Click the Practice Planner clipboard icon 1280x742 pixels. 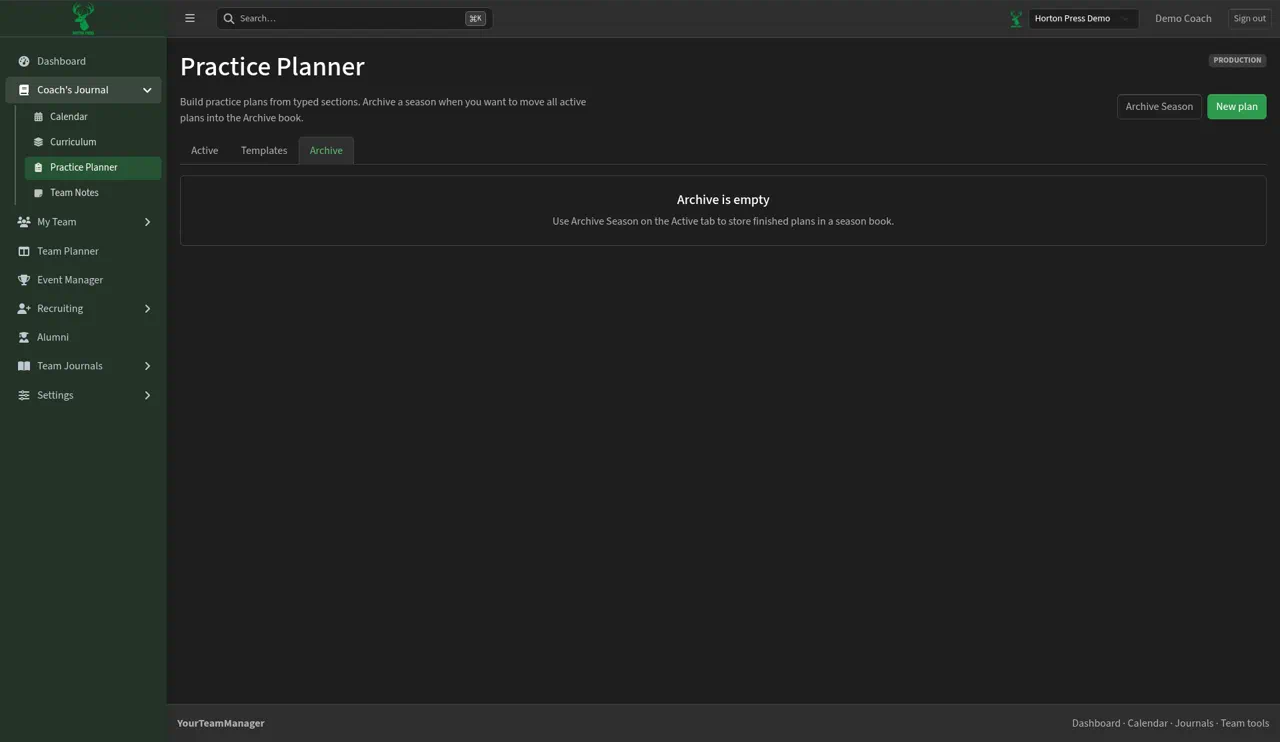click(x=39, y=167)
